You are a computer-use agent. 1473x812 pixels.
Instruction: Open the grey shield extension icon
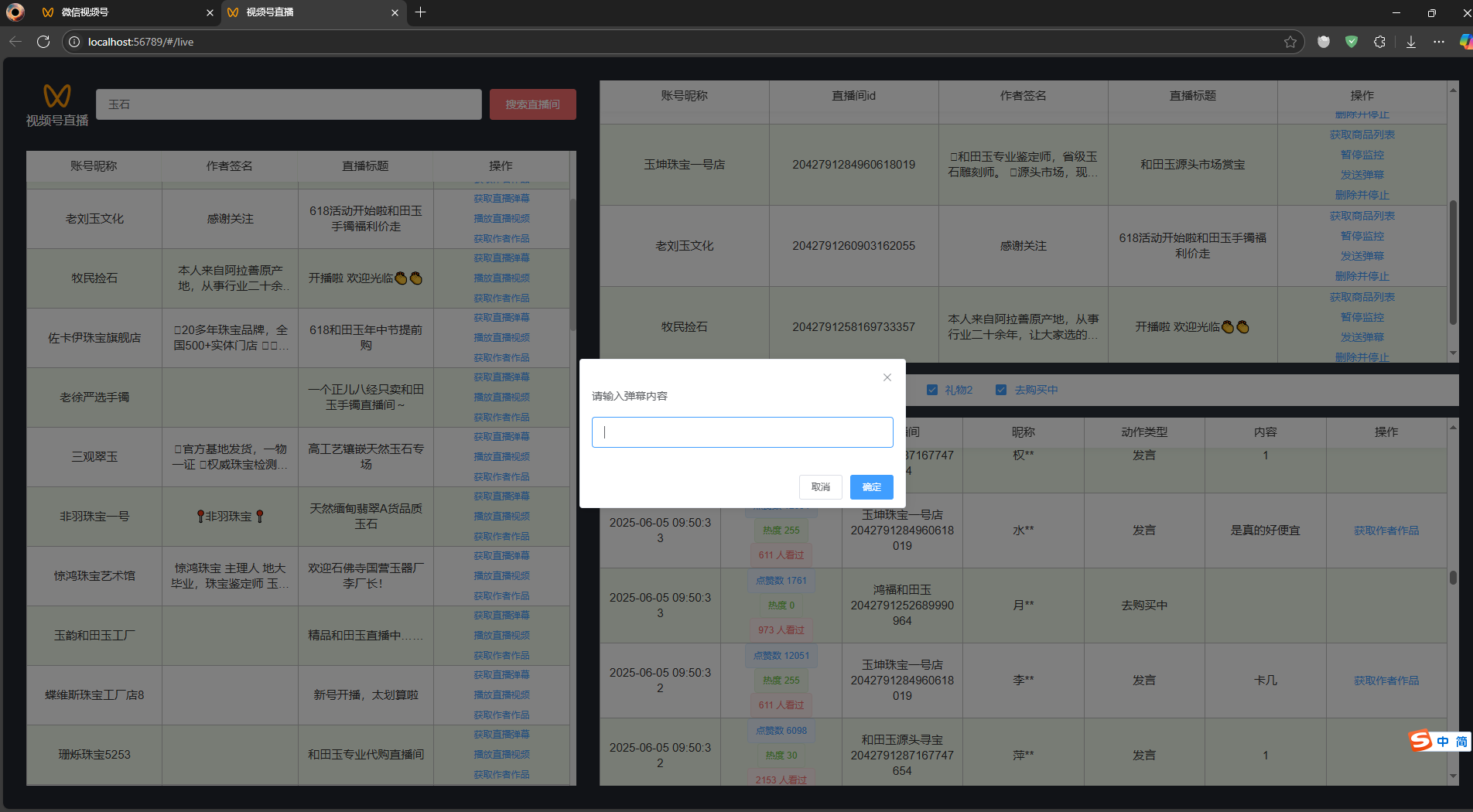[x=1324, y=42]
